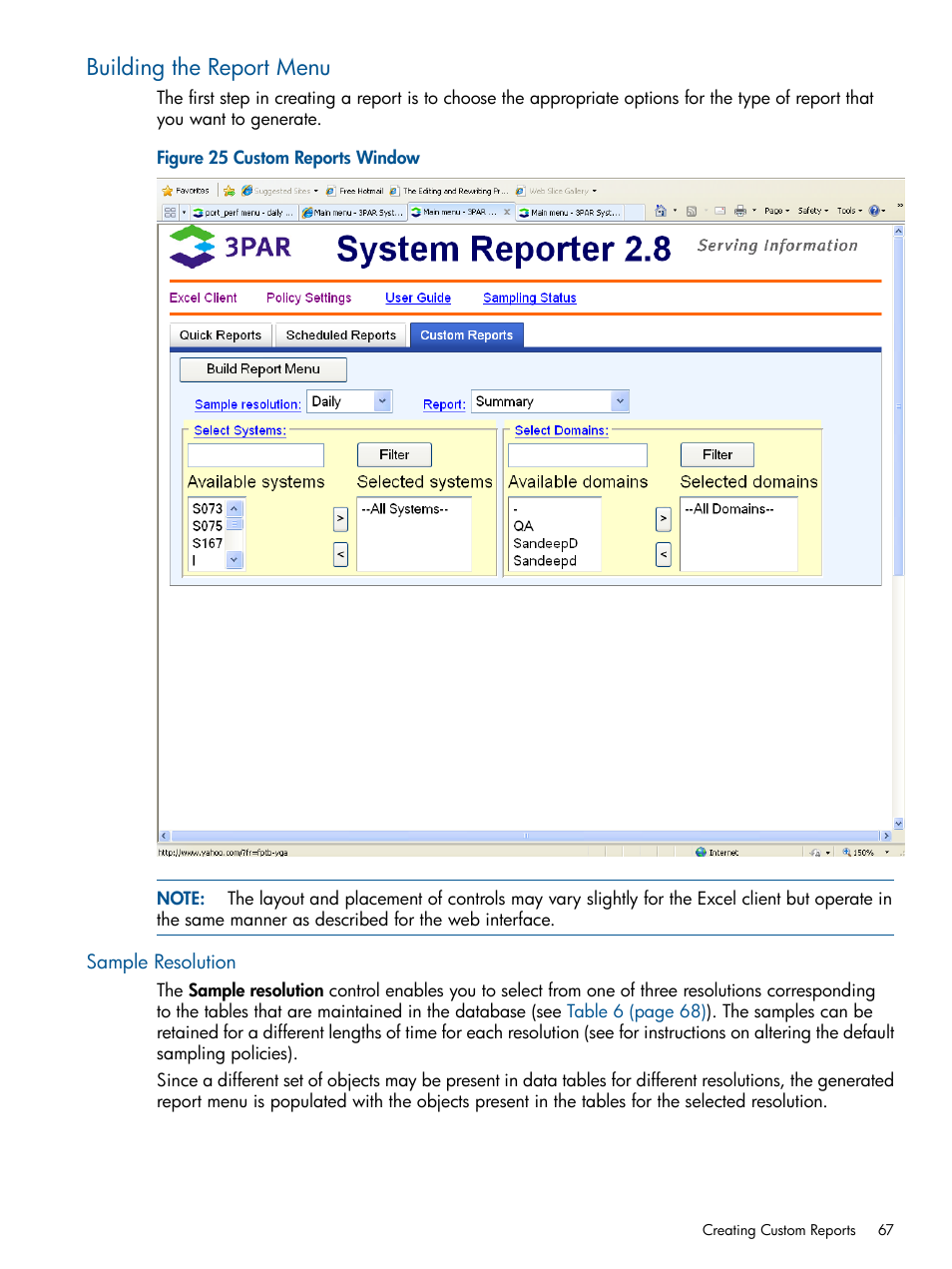
Task: Select S073 in Available systems
Action: point(208,509)
